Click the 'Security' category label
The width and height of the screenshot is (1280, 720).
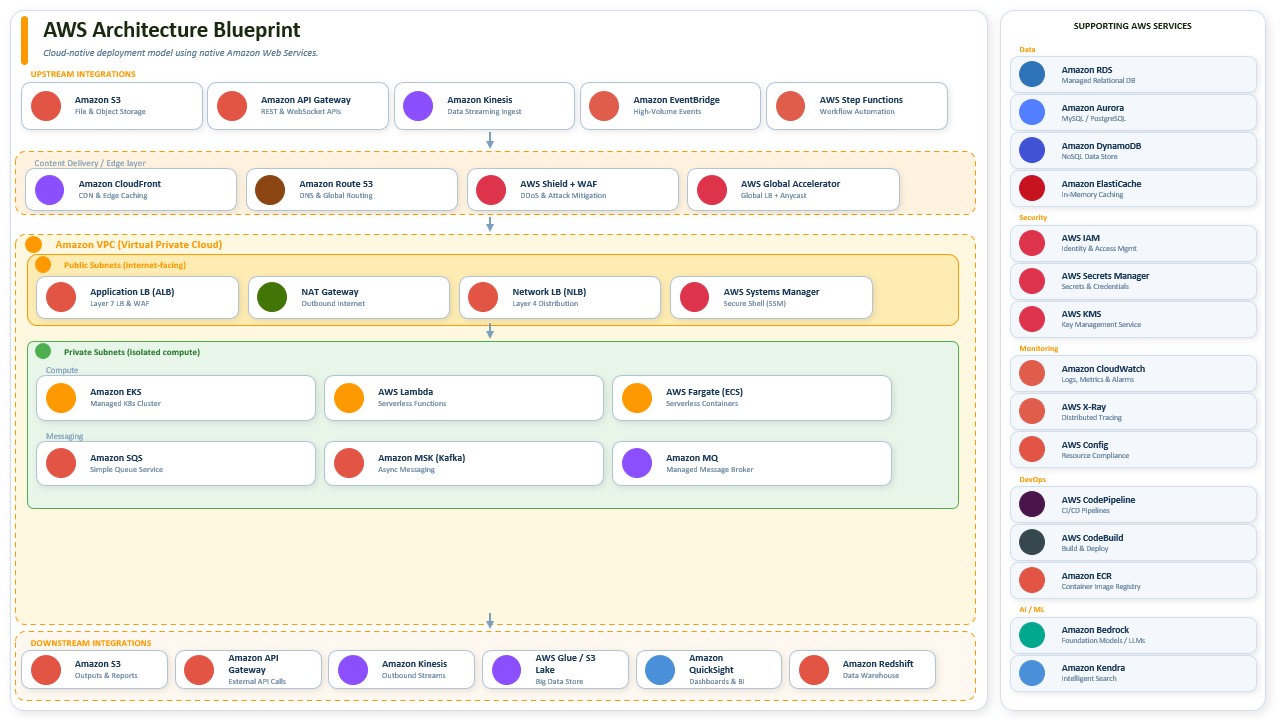(x=1033, y=217)
